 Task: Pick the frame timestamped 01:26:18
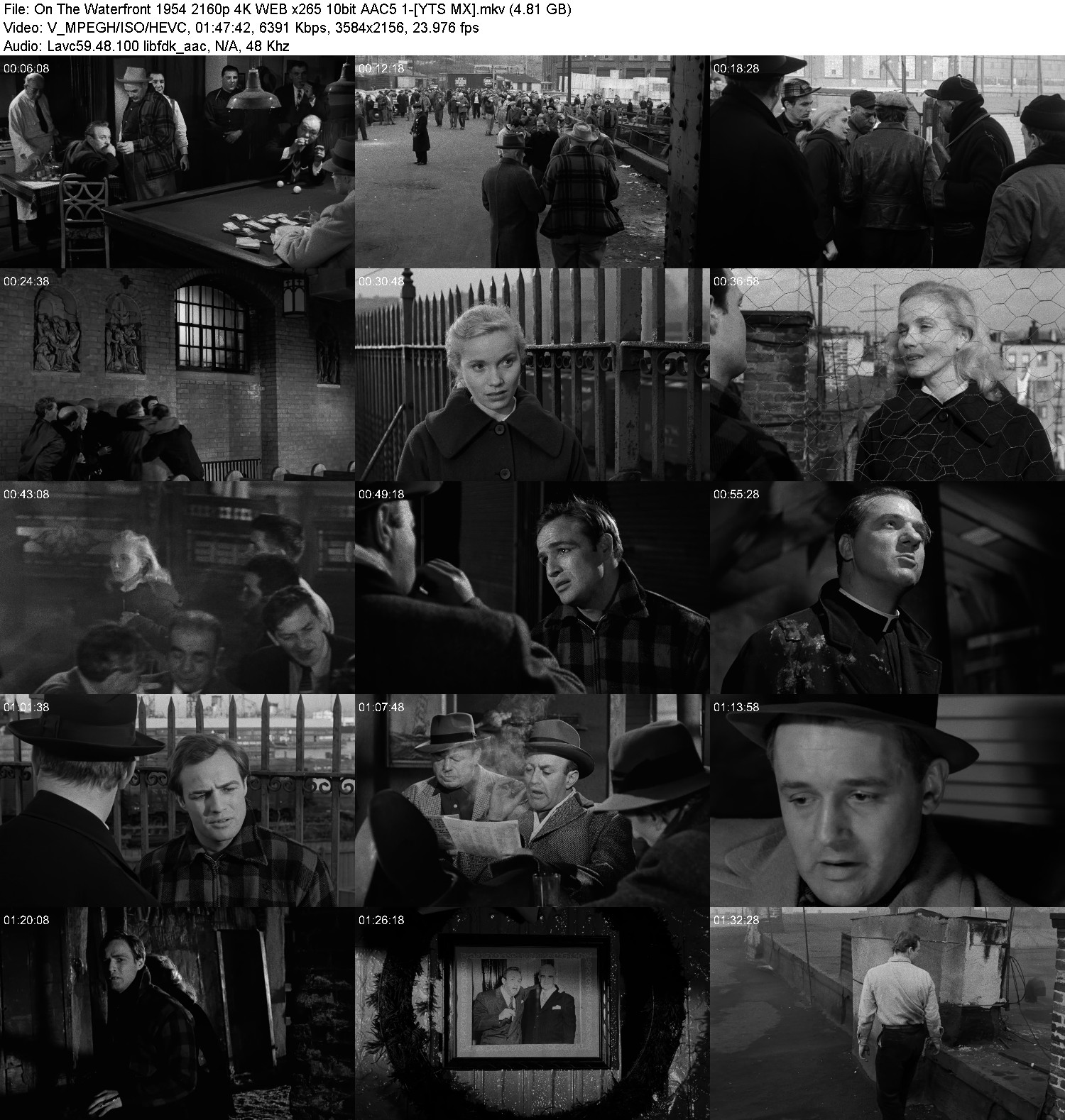(x=532, y=1014)
